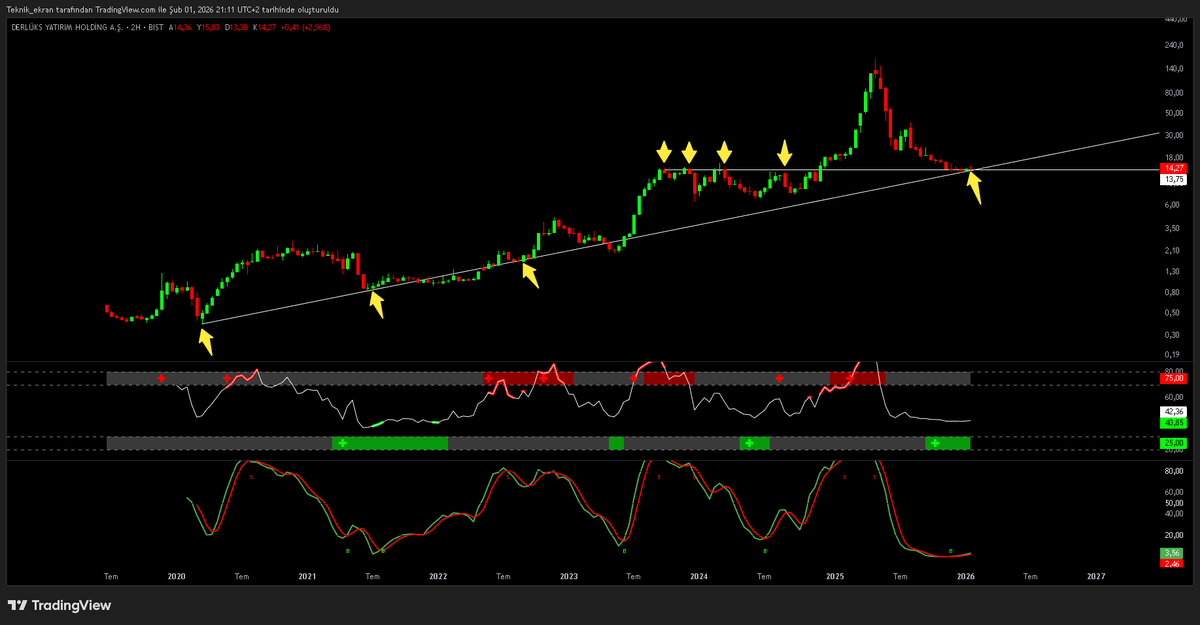The image size is (1200, 625).
Task: Click the white 13,75 horizontal line price tag
Action: point(1172,179)
